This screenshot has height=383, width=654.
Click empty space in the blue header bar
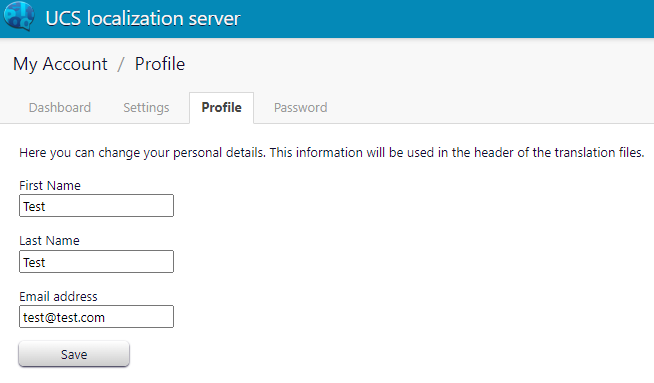coord(446,19)
